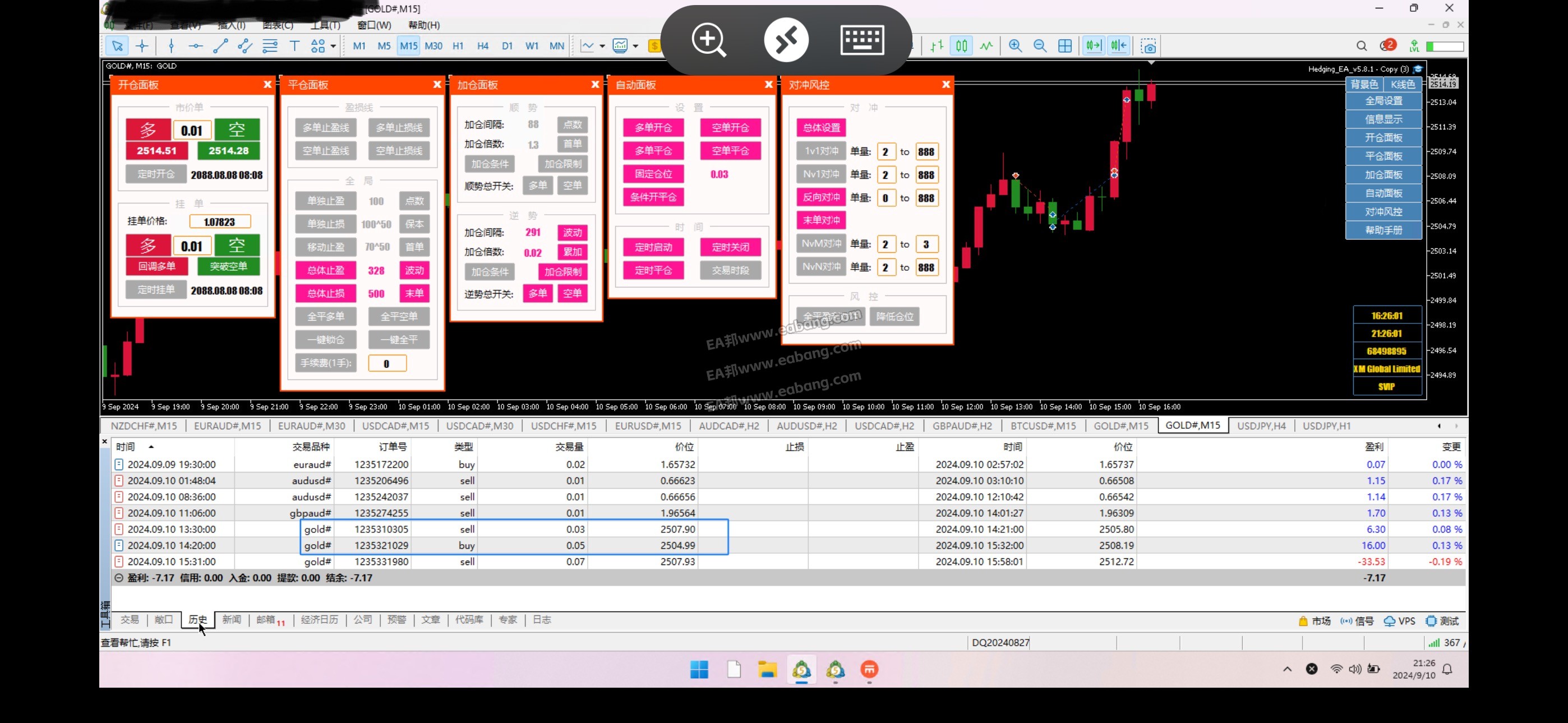Open the remote on-screen keyboard icon
1568x723 pixels.
(x=862, y=40)
